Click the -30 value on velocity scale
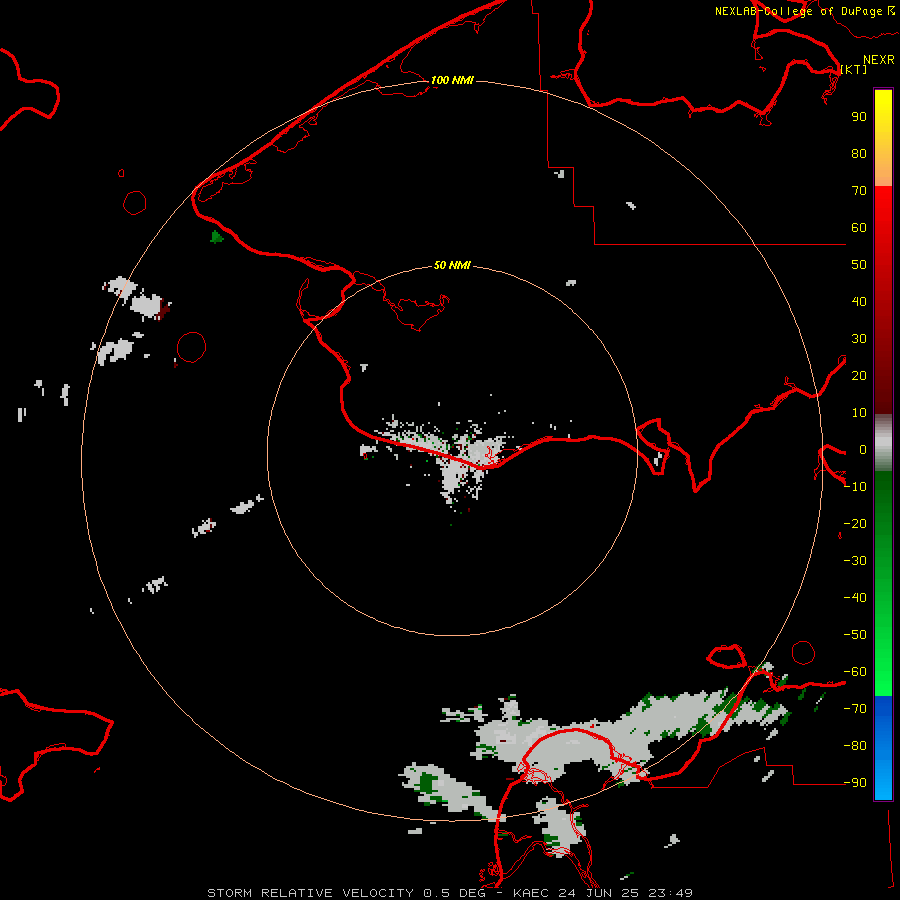The width and height of the screenshot is (900, 900). click(855, 561)
